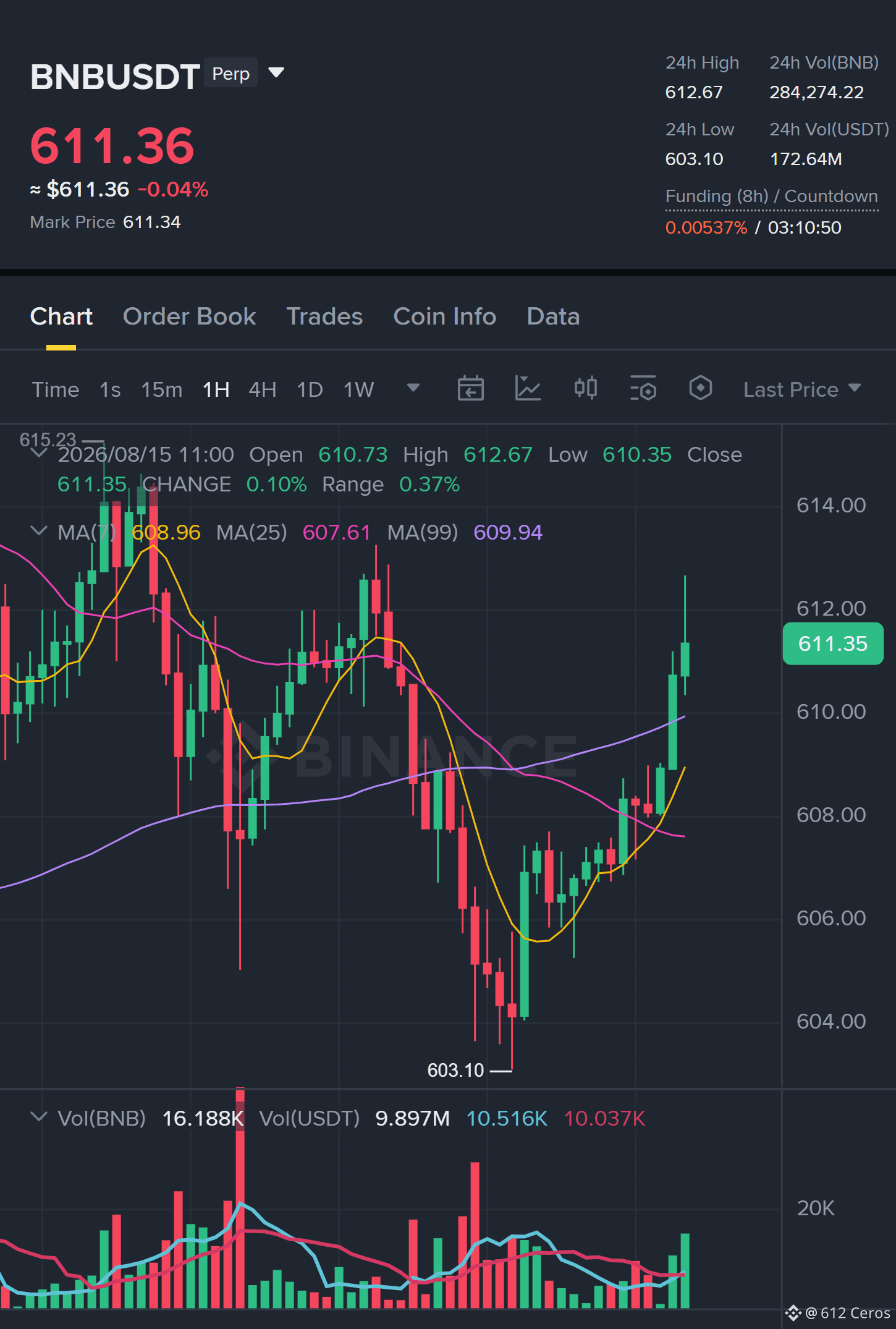Click the MA(25) value 607.61
This screenshot has width=896, height=1329.
(337, 532)
